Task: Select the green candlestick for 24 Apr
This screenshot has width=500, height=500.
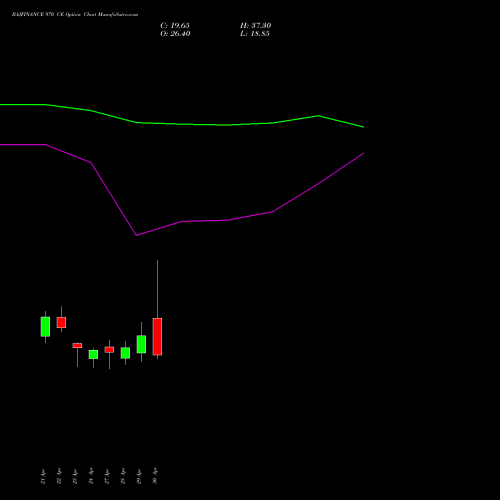Action: coord(93,354)
